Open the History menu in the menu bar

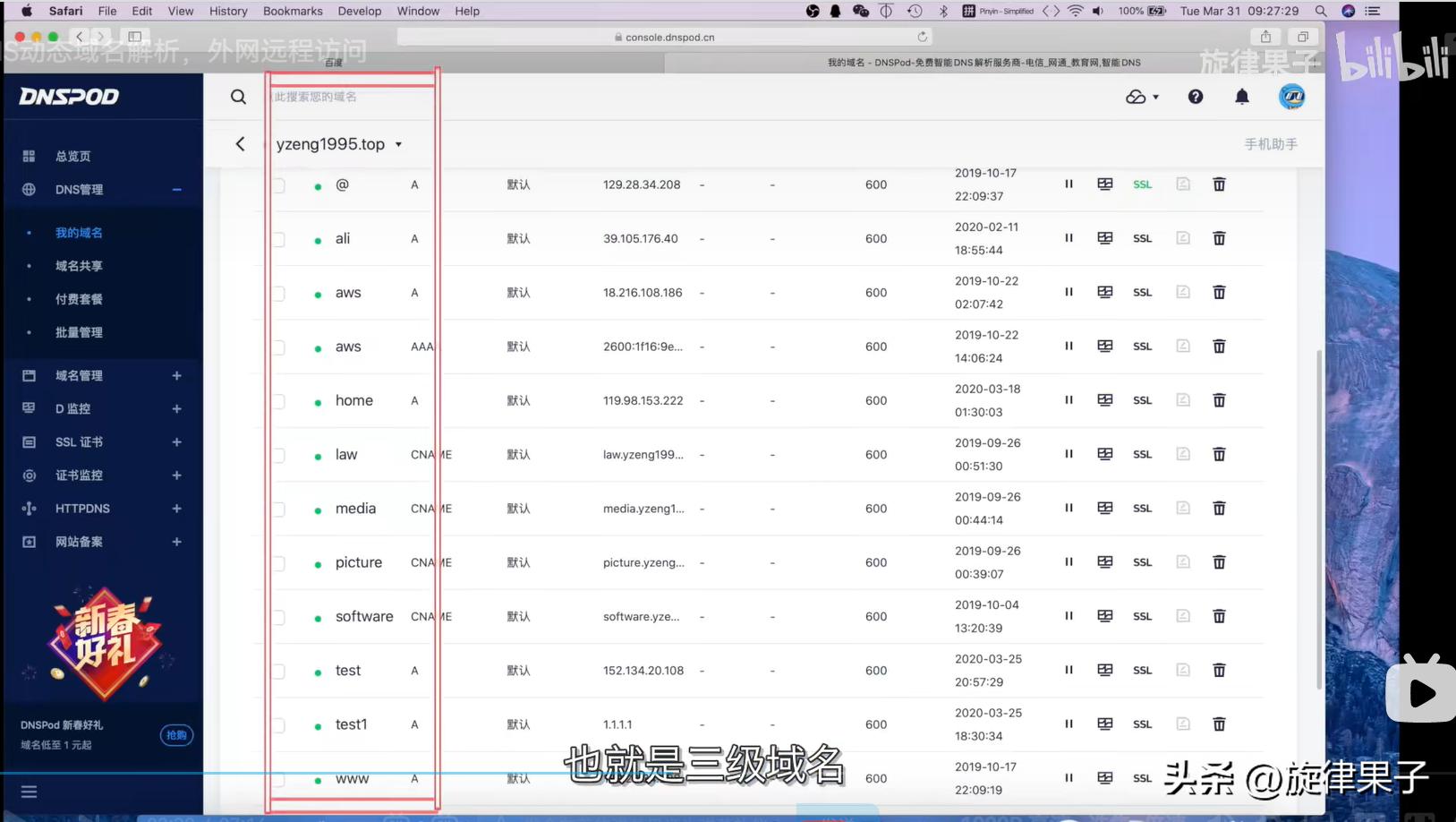[x=227, y=11]
